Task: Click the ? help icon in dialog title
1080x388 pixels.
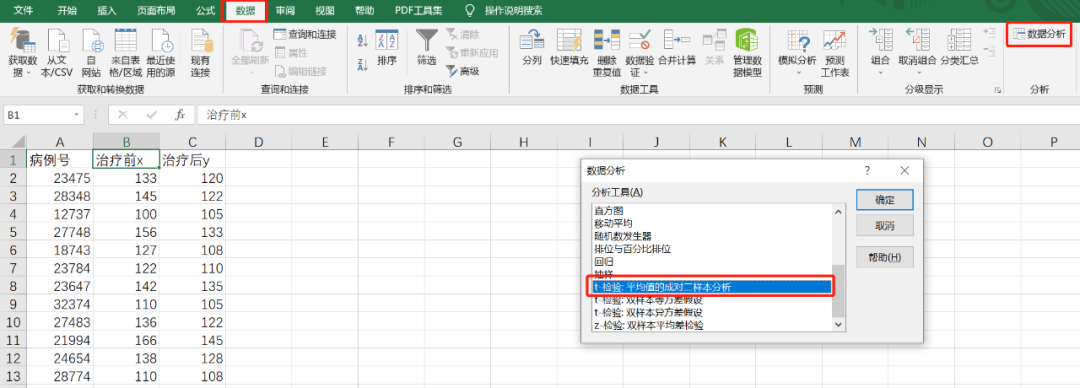Action: [x=867, y=170]
